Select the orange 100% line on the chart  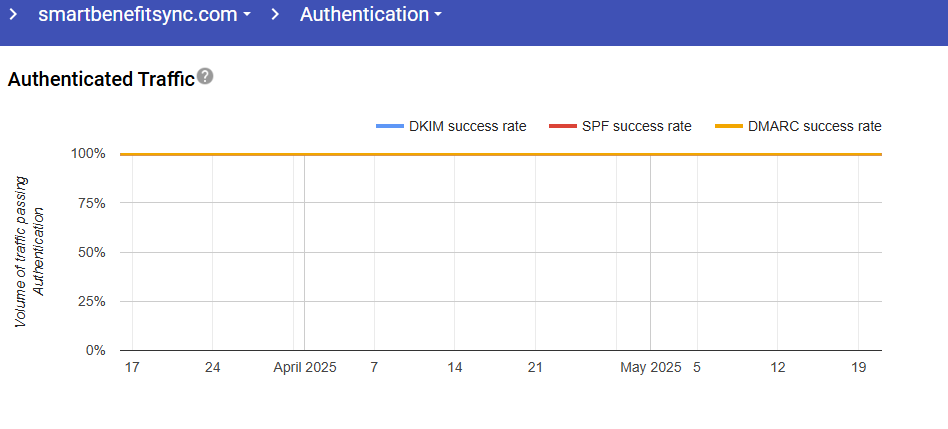(500, 154)
